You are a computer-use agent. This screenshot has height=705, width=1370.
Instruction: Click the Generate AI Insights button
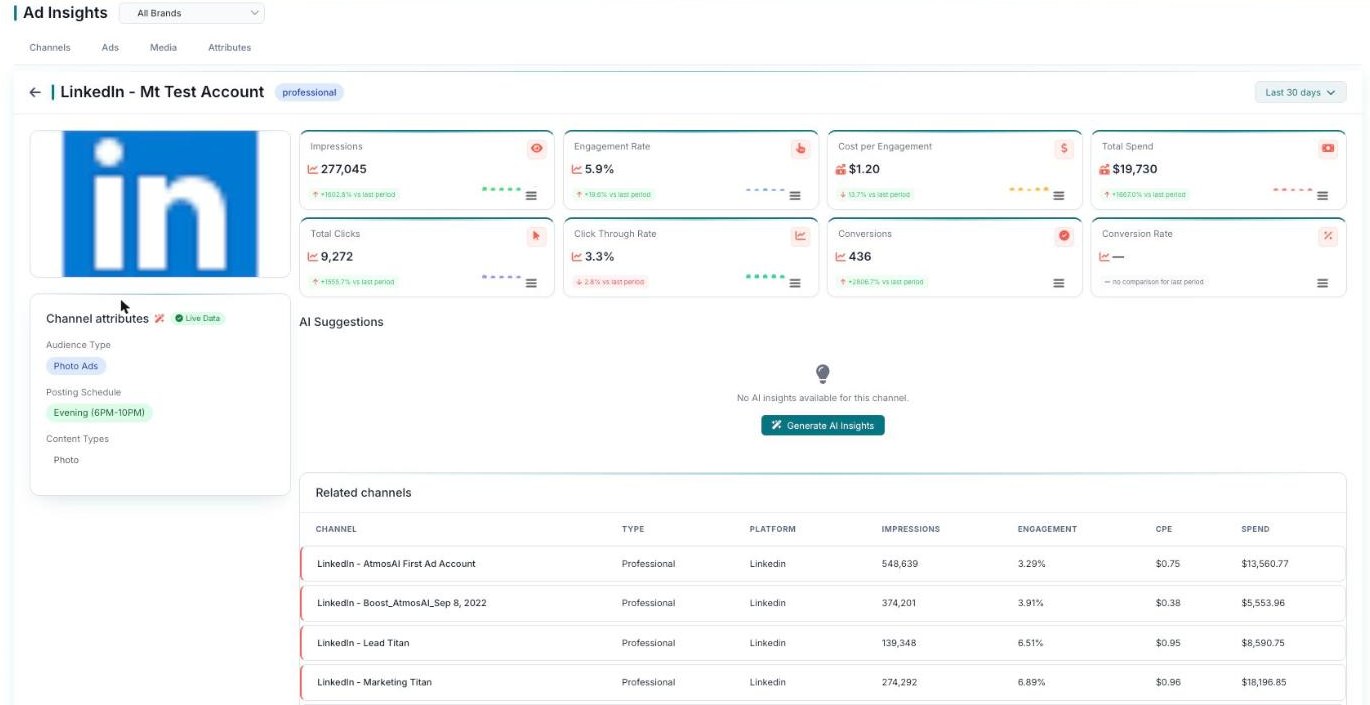pos(823,425)
